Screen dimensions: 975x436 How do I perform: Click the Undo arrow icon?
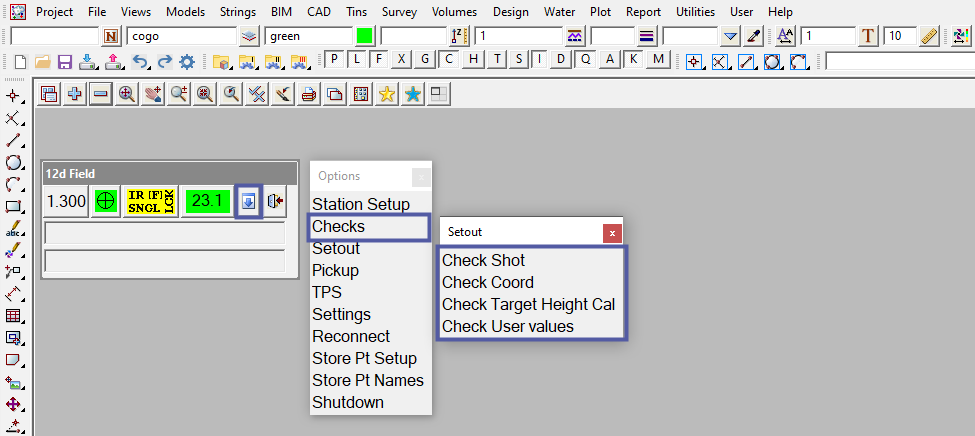coord(142,62)
